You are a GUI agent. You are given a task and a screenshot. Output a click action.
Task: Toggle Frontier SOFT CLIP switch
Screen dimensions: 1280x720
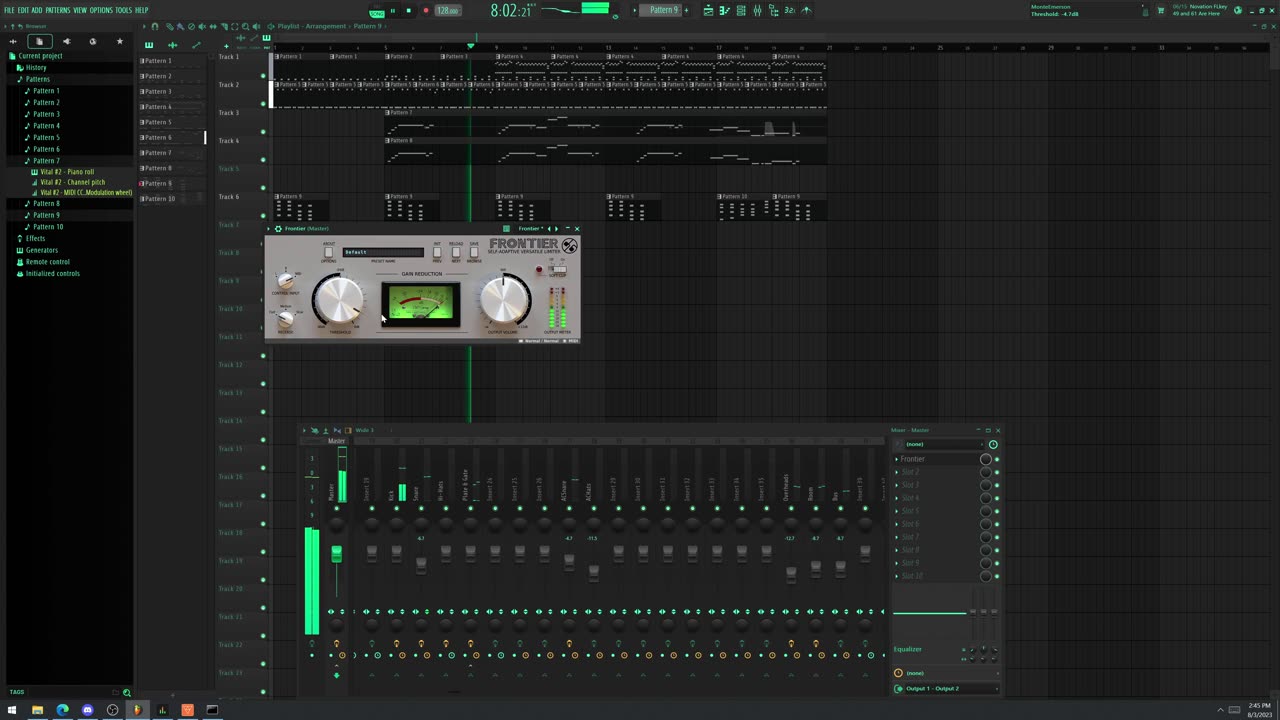point(558,269)
